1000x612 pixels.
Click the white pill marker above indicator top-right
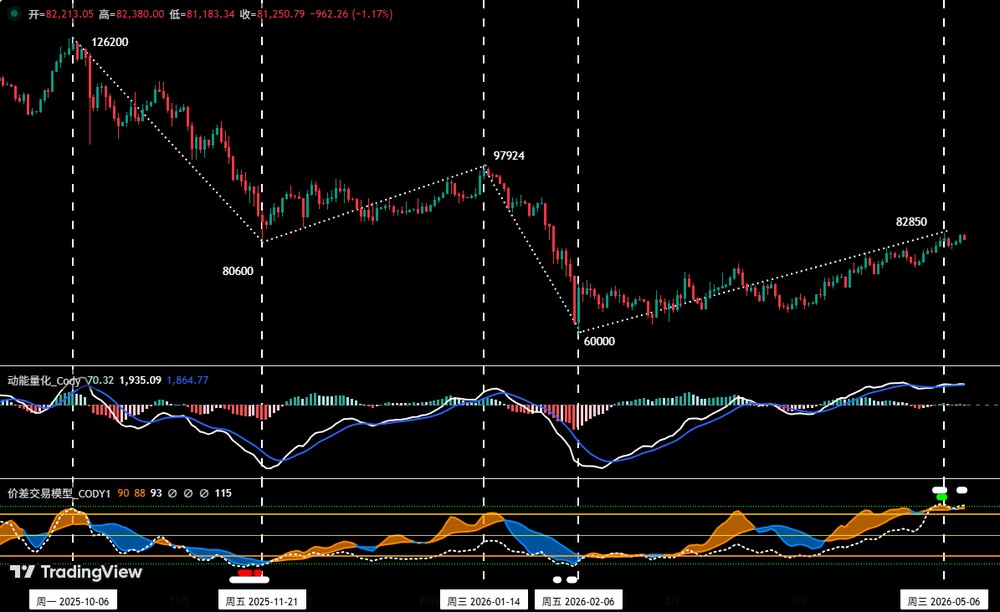(x=962, y=490)
